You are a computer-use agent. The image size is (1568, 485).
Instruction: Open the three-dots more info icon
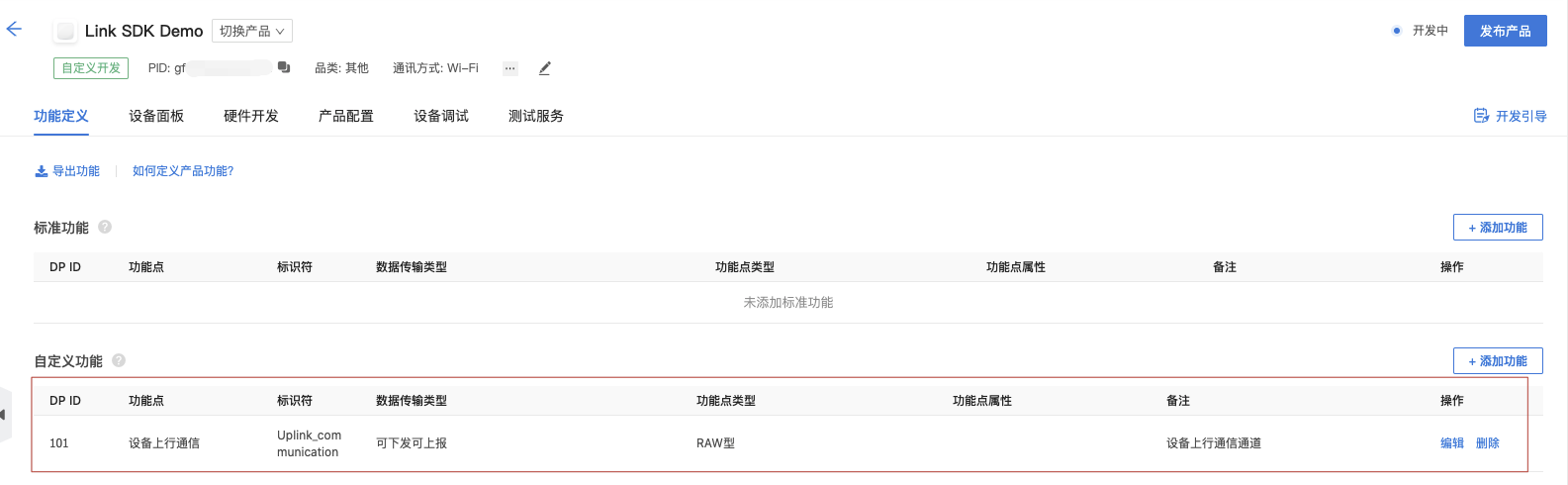[x=509, y=68]
